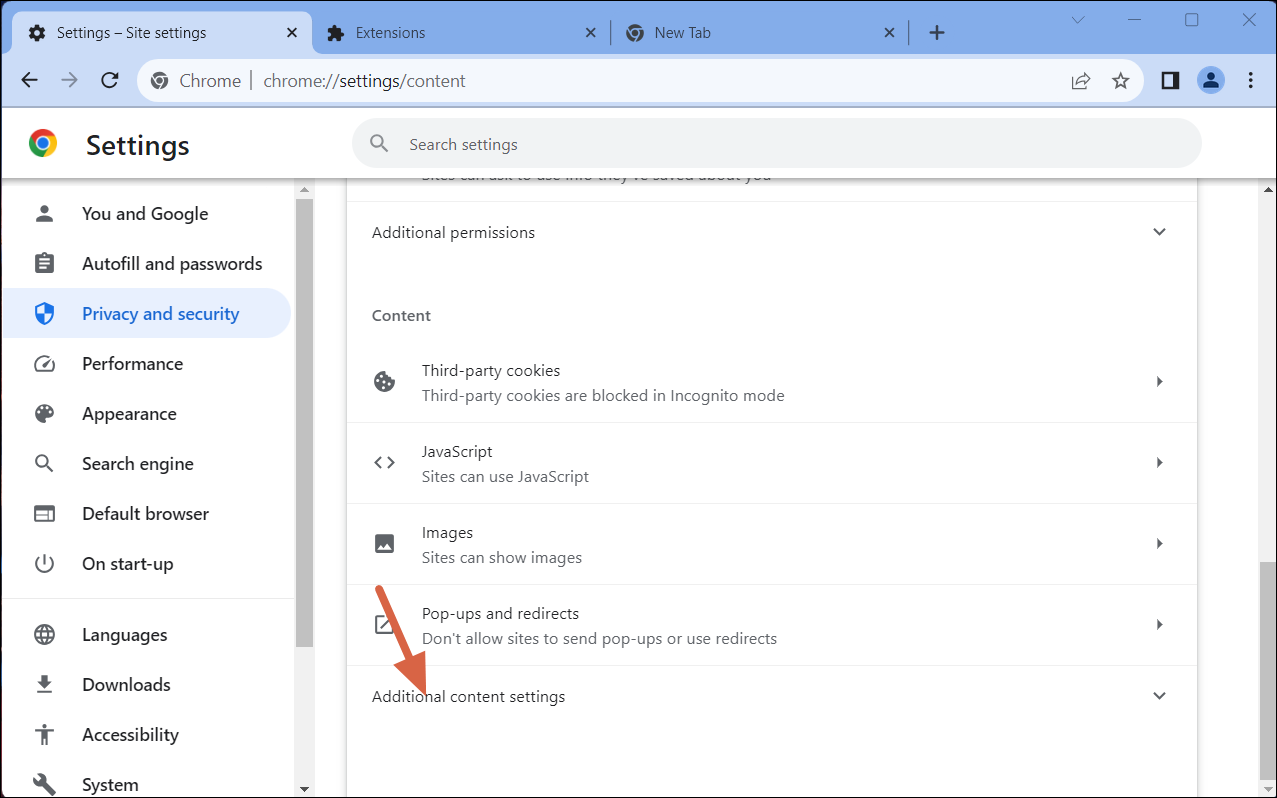Select the Appearance palette icon
Image resolution: width=1277 pixels, height=798 pixels.
pyautogui.click(x=44, y=413)
